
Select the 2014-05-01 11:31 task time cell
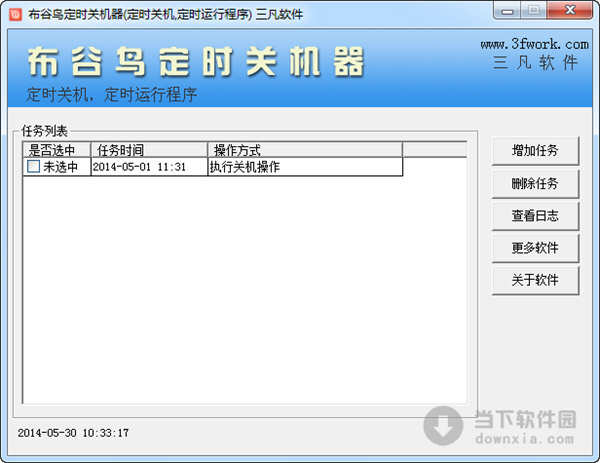149,167
